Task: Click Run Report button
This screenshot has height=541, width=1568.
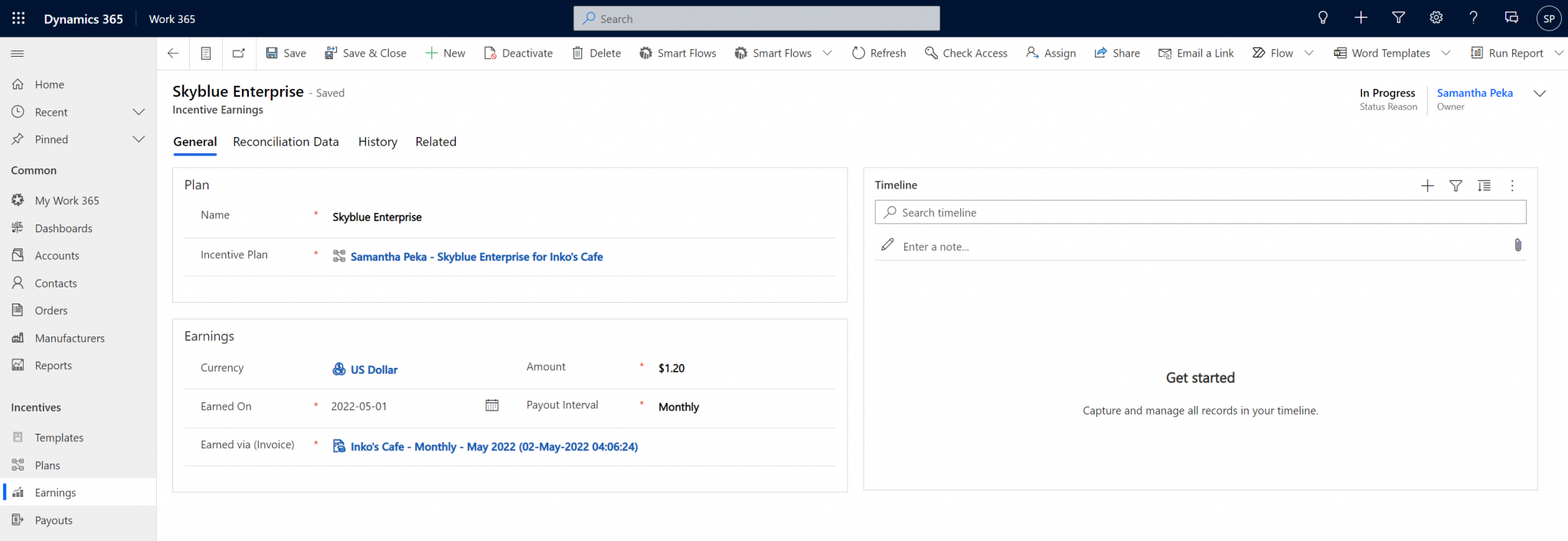Action: [x=1507, y=53]
